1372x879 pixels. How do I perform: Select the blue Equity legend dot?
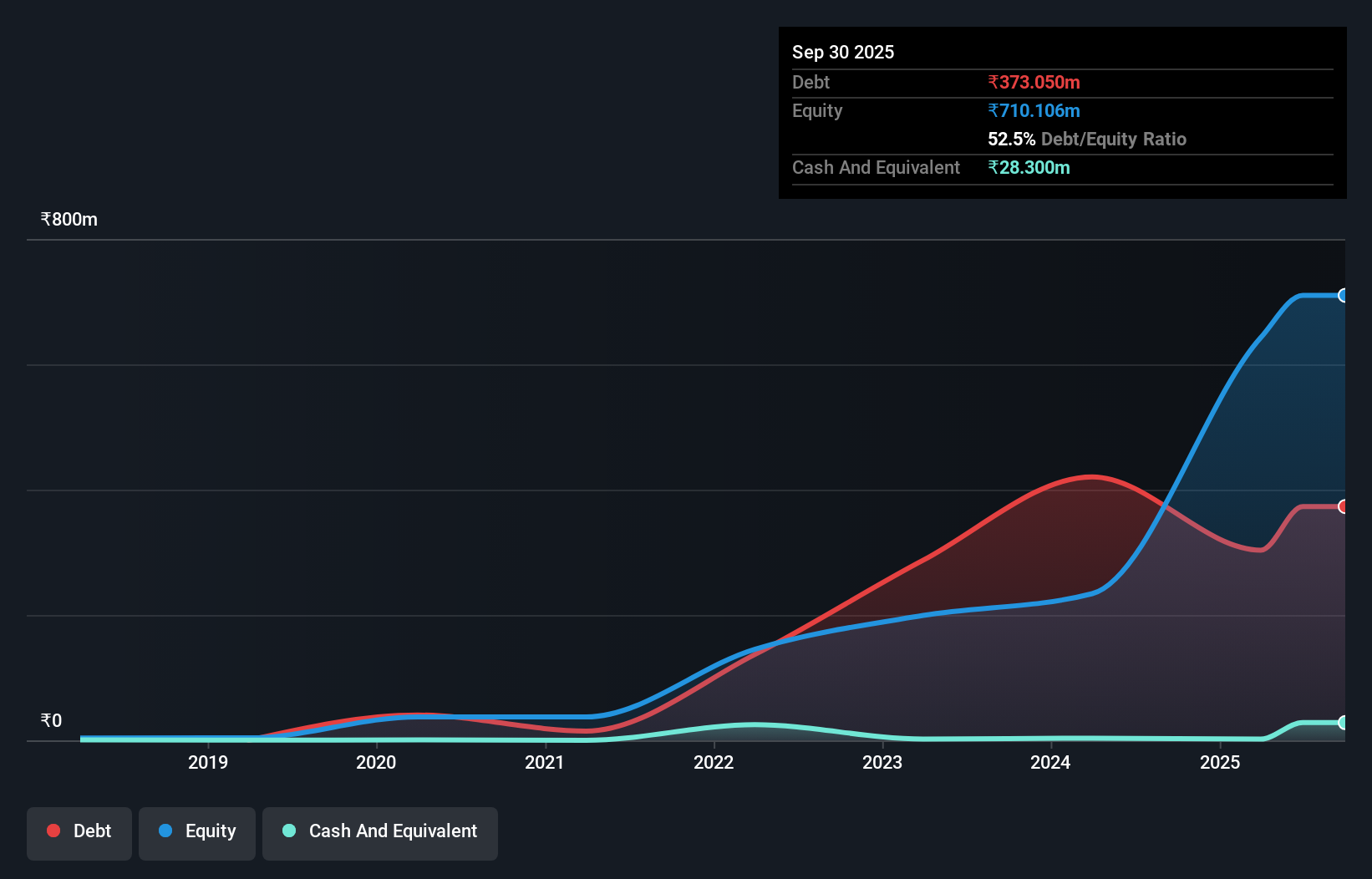pyautogui.click(x=165, y=831)
